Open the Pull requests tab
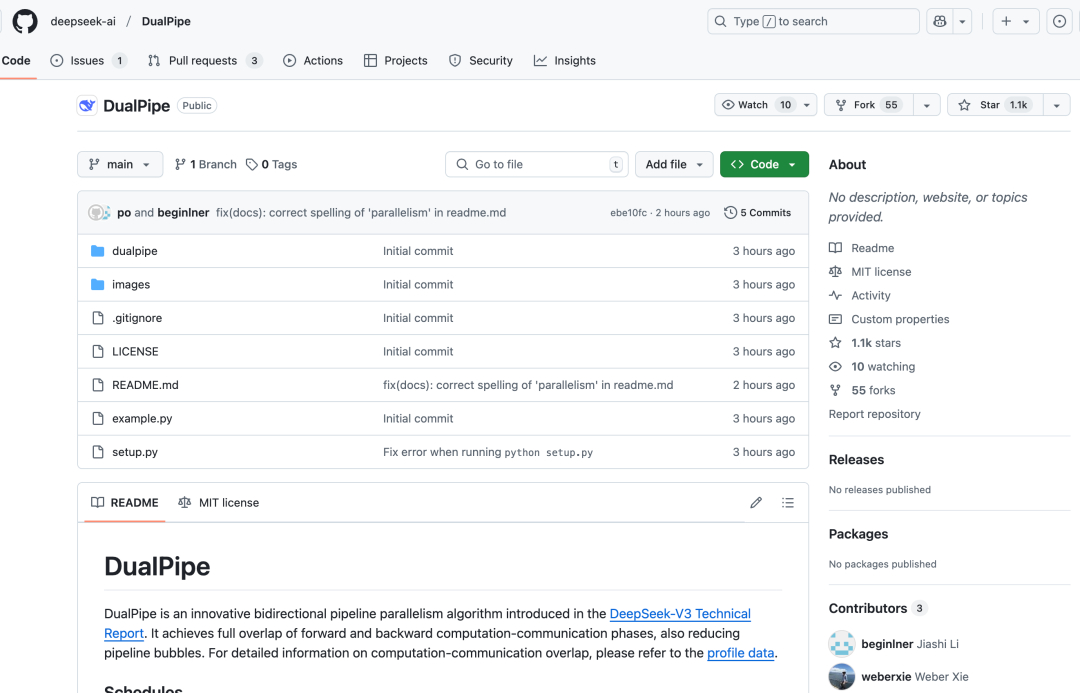1080x693 pixels. [x=205, y=61]
